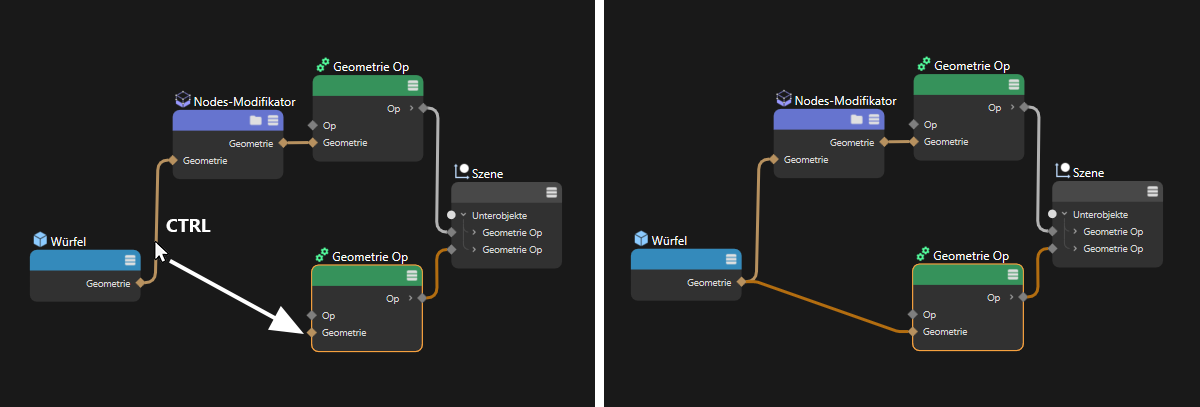Click Geometrie input of selected Geometrie Op, right image
This screenshot has width=1200, height=407.
pos(914,332)
